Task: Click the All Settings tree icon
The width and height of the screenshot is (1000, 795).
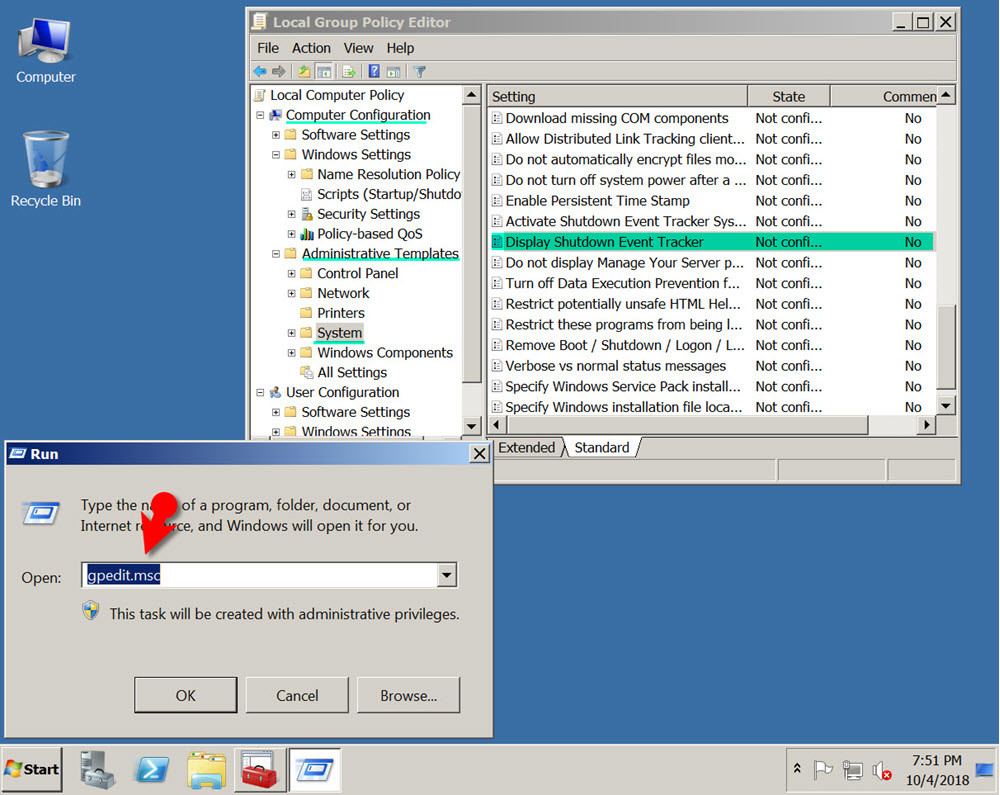Action: click(307, 372)
